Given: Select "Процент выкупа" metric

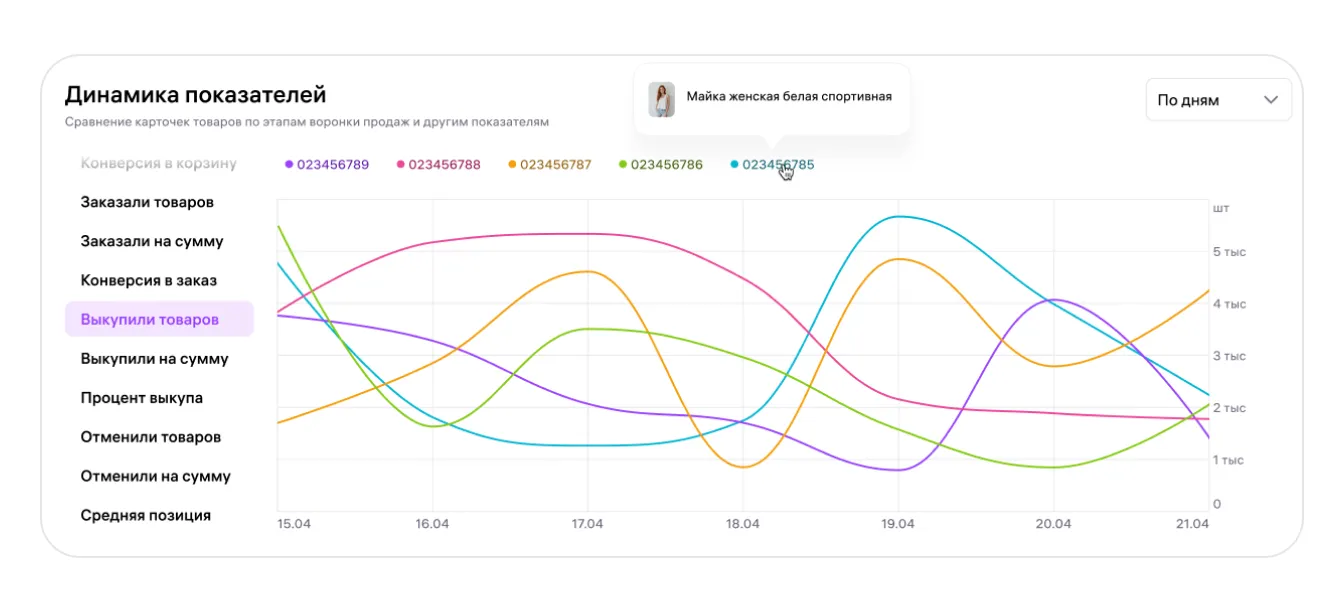Looking at the screenshot, I should pyautogui.click(x=142, y=398).
